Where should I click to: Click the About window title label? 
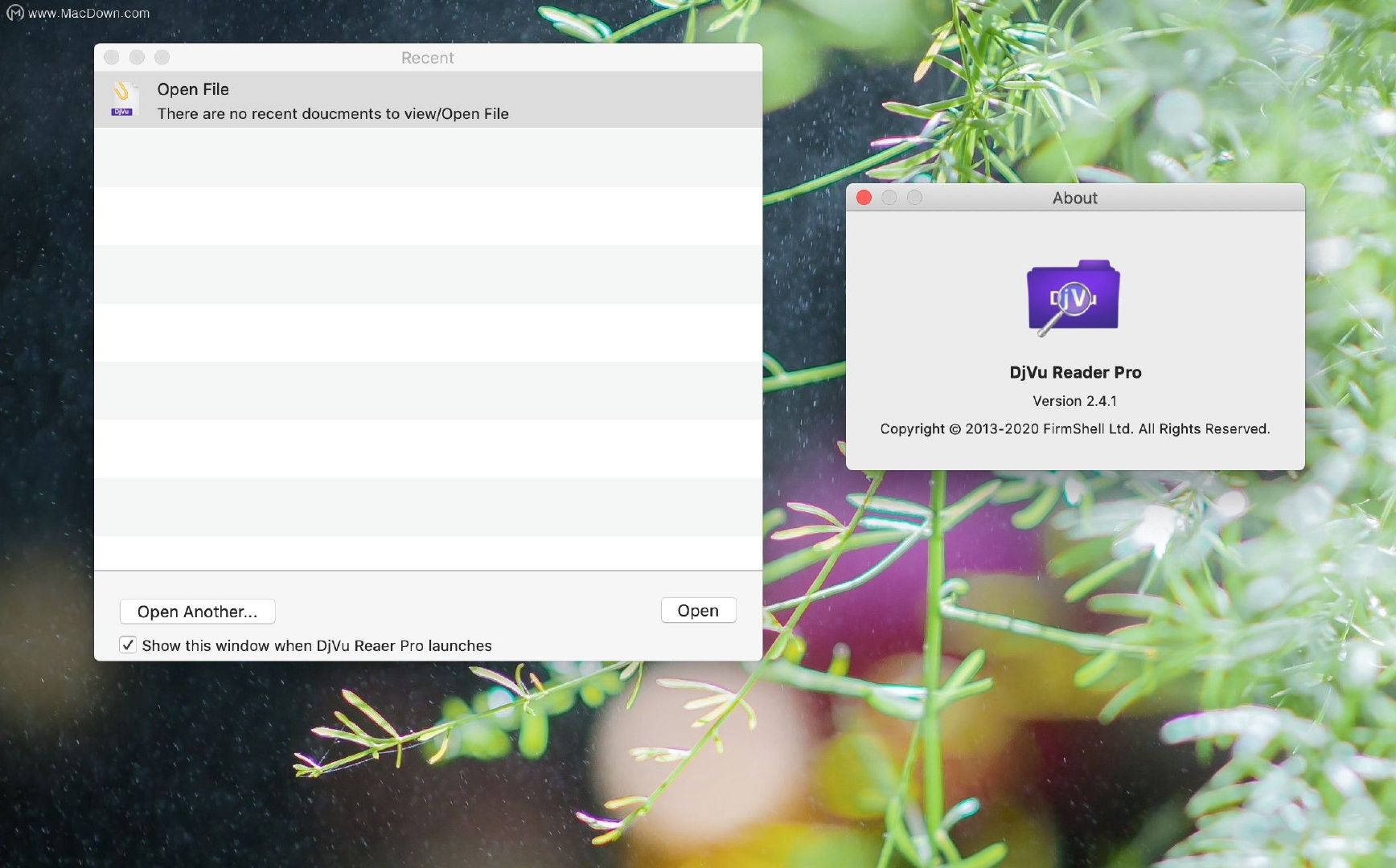point(1075,198)
